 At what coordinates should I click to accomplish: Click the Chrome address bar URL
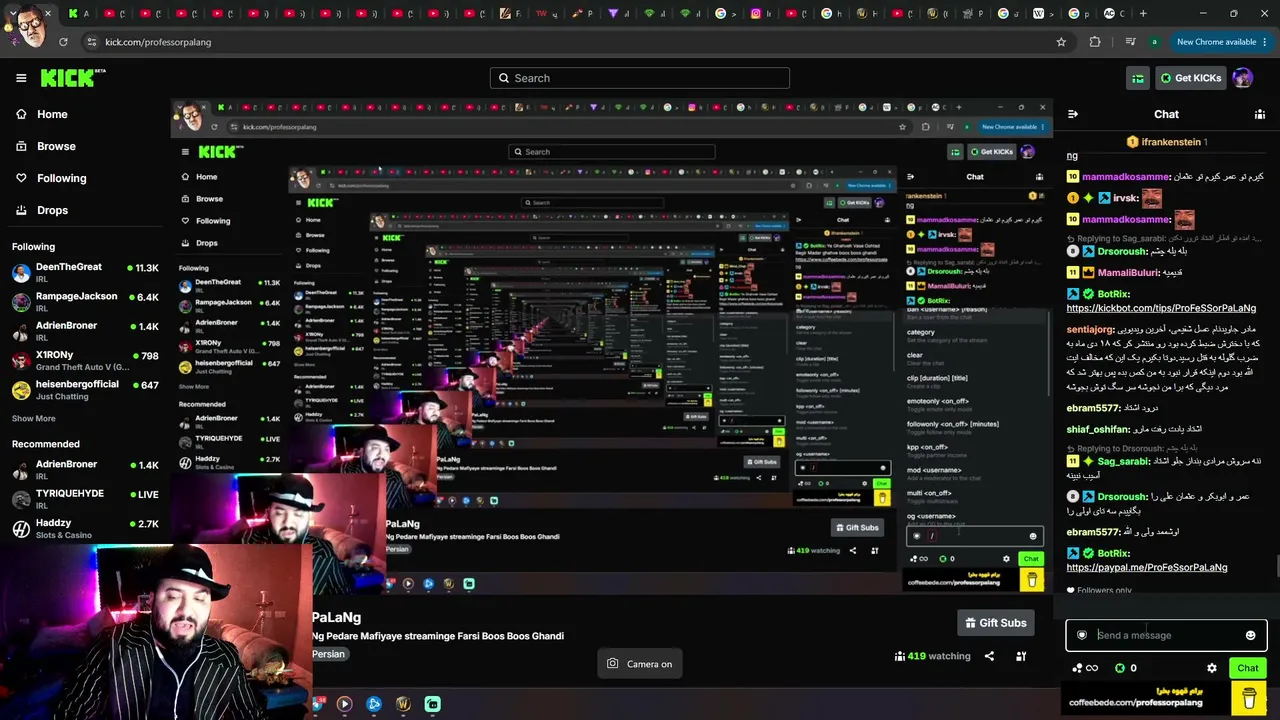tap(158, 42)
